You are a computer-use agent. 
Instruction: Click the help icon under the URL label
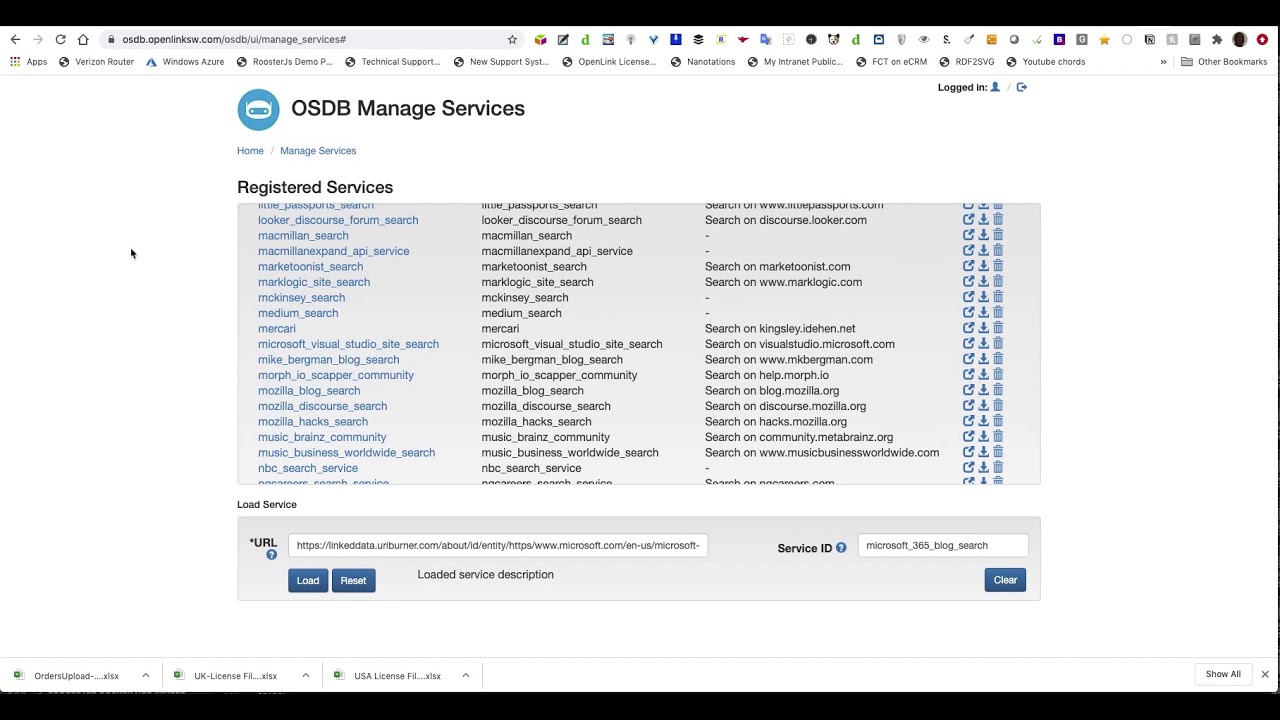pos(271,555)
